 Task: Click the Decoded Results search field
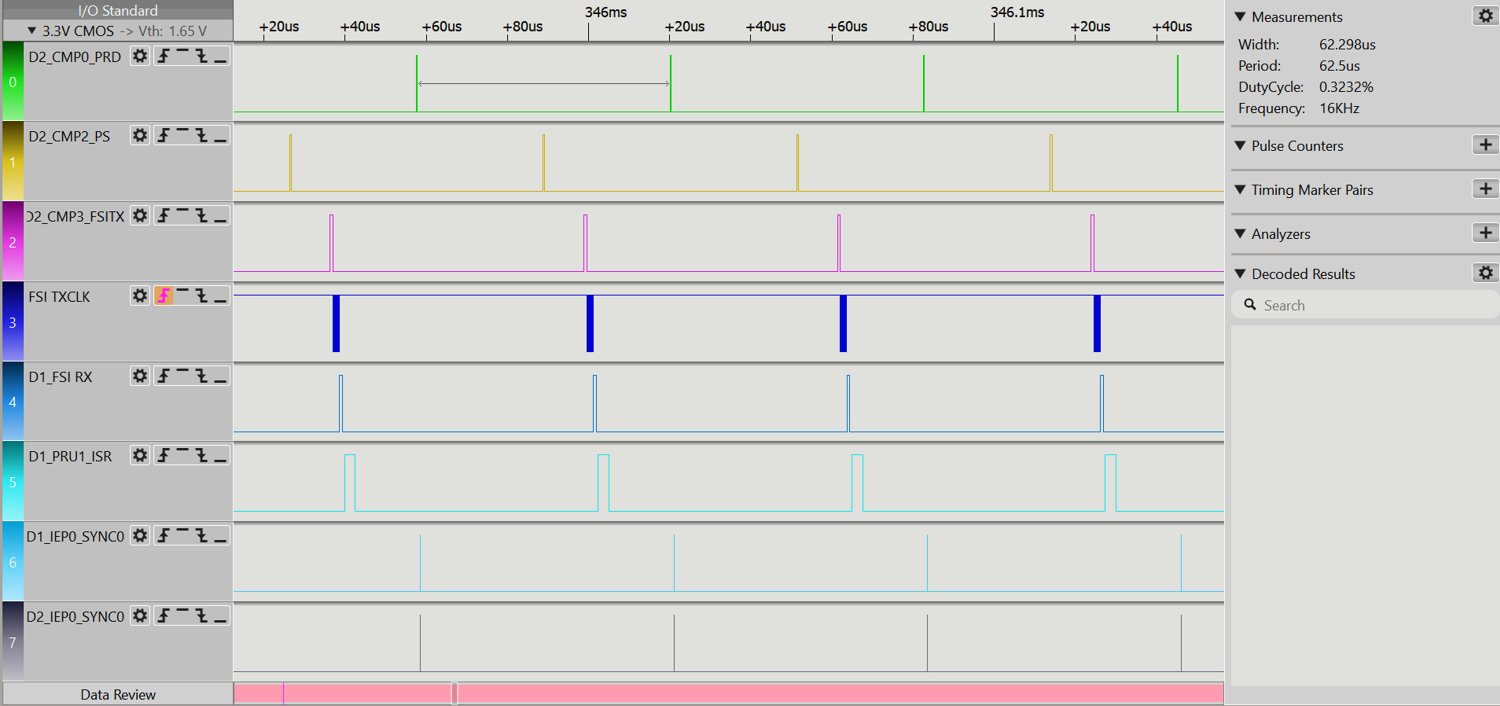point(1370,305)
